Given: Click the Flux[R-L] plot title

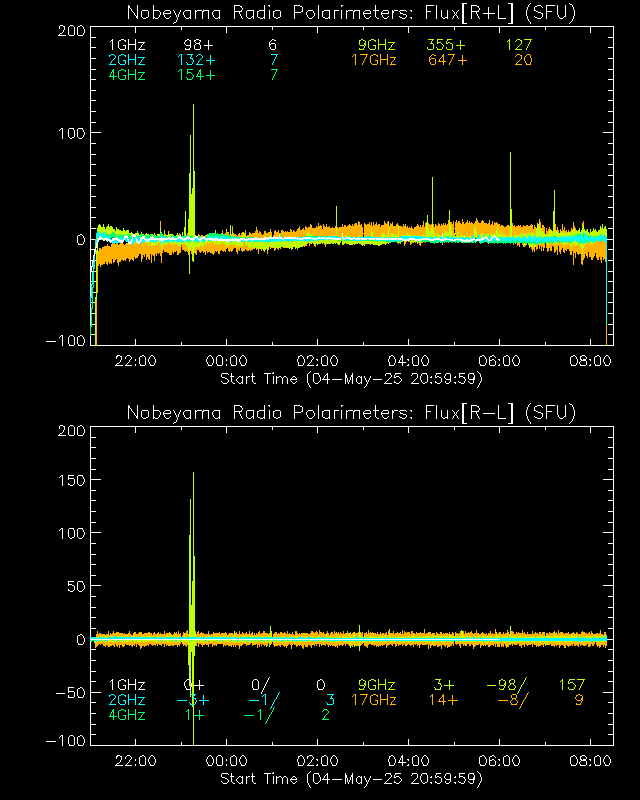Looking at the screenshot, I should tap(351, 413).
